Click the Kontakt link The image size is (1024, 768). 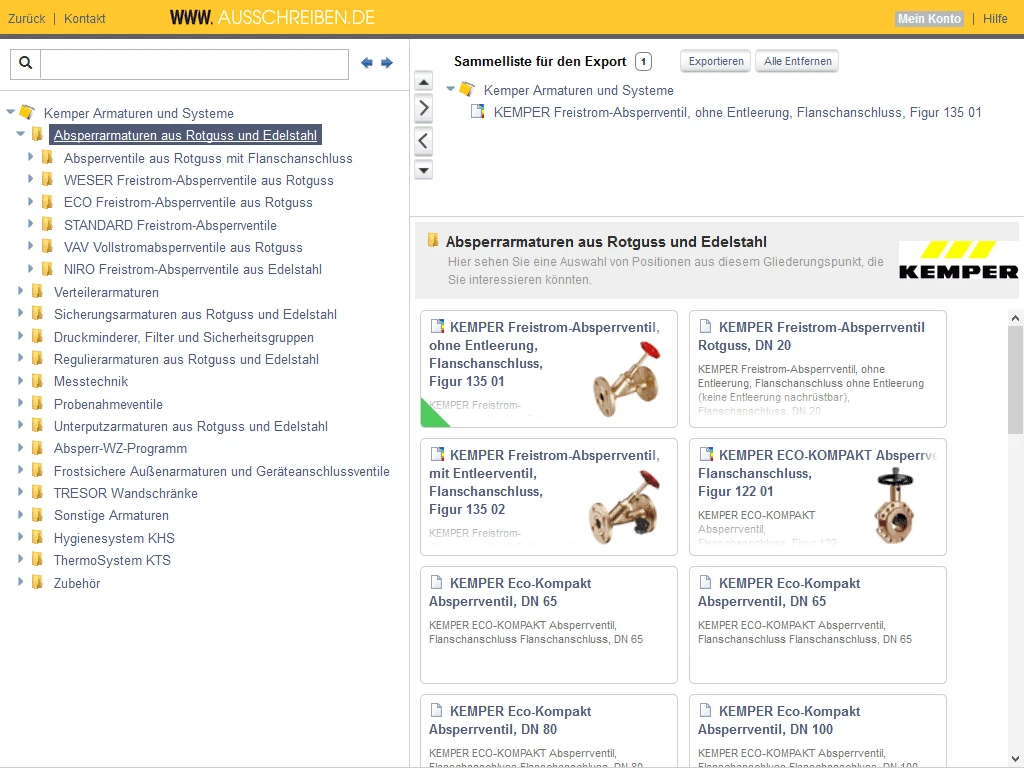(x=84, y=18)
